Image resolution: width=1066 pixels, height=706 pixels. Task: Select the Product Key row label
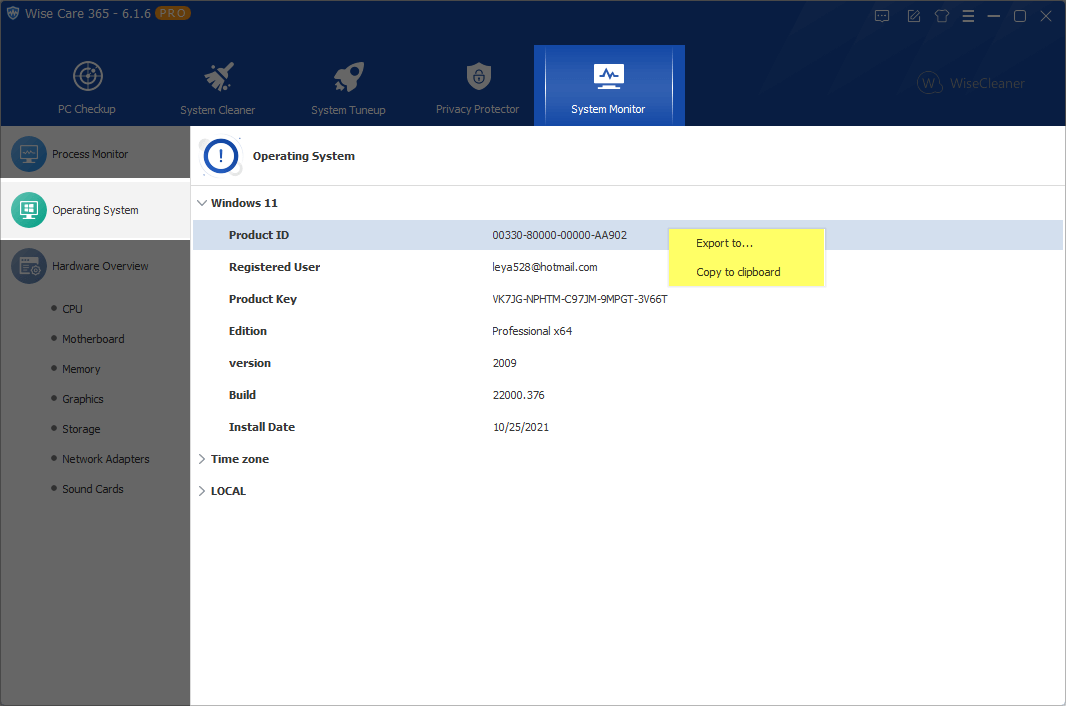263,299
